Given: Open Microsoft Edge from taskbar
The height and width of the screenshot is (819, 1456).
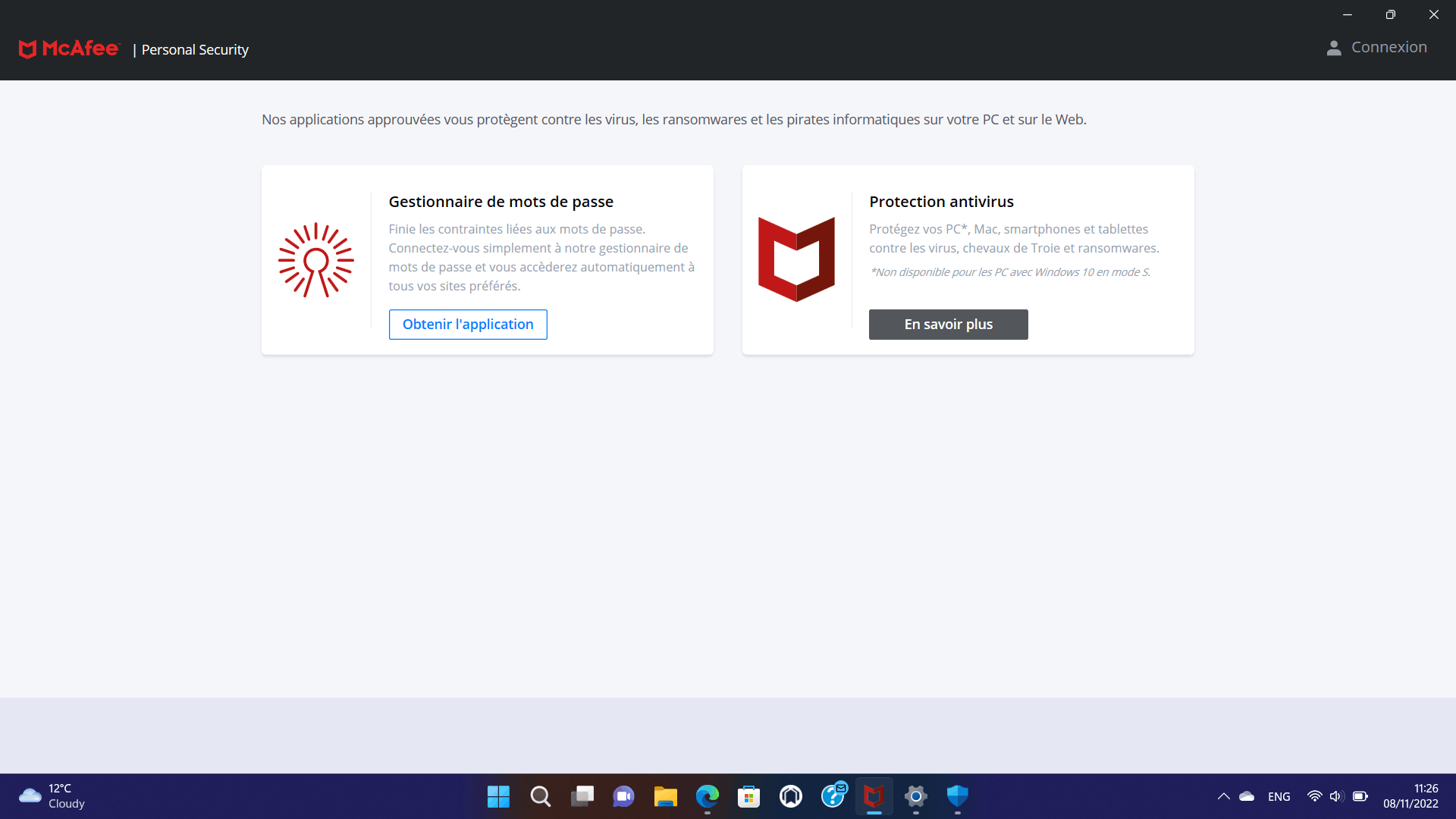Looking at the screenshot, I should pos(707,796).
